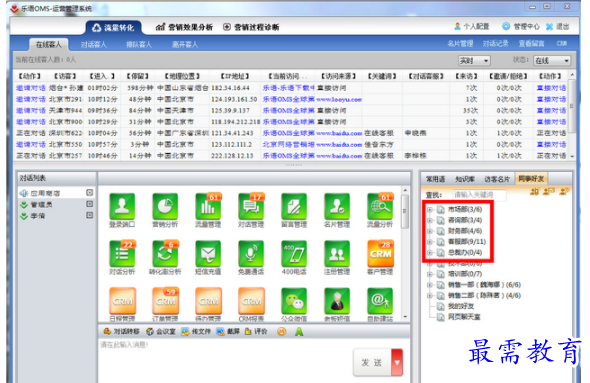
Task: Open the 流量分析 globe search icon
Action: [x=380, y=206]
